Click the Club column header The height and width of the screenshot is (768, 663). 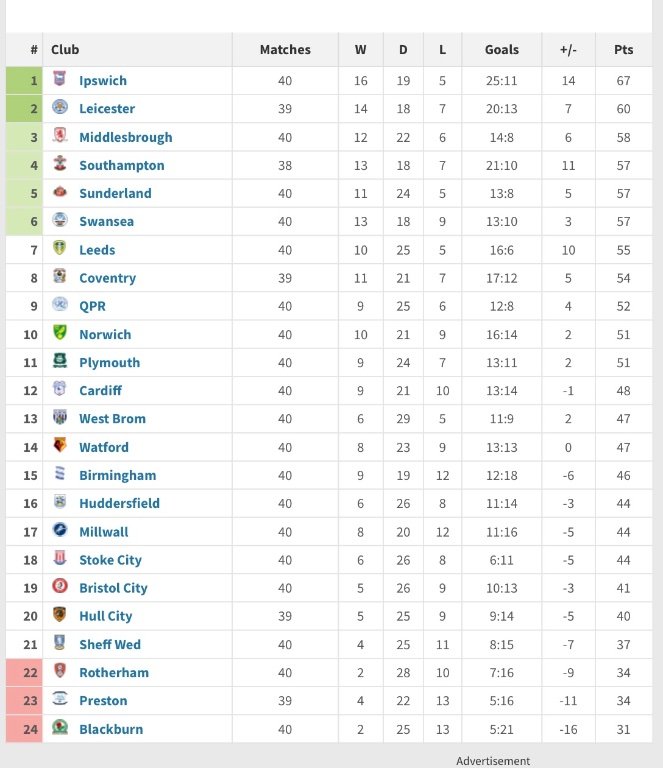[x=65, y=49]
